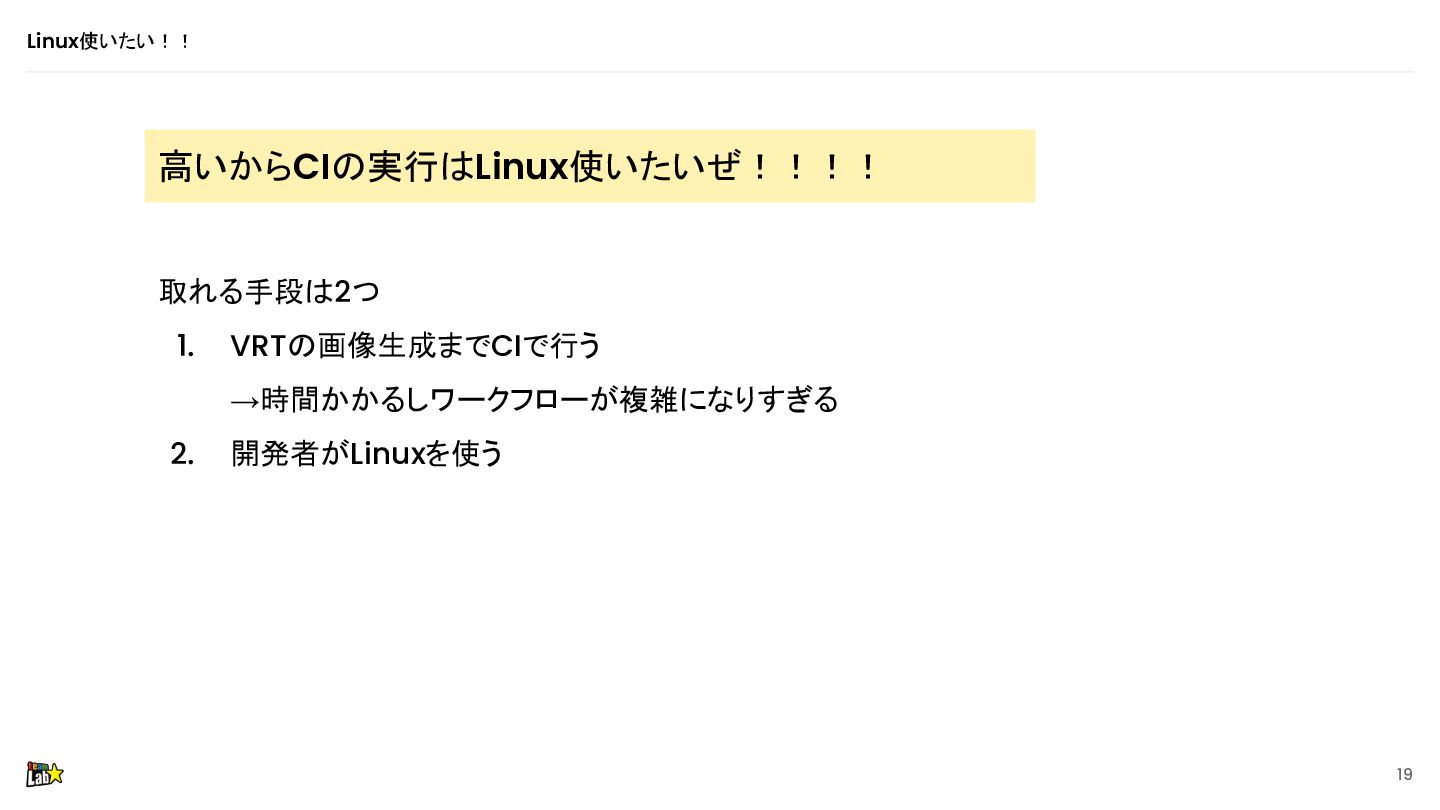Click the text '取れる手段は2つ'
Viewport: 1440px width, 810px height.
pyautogui.click(x=269, y=292)
